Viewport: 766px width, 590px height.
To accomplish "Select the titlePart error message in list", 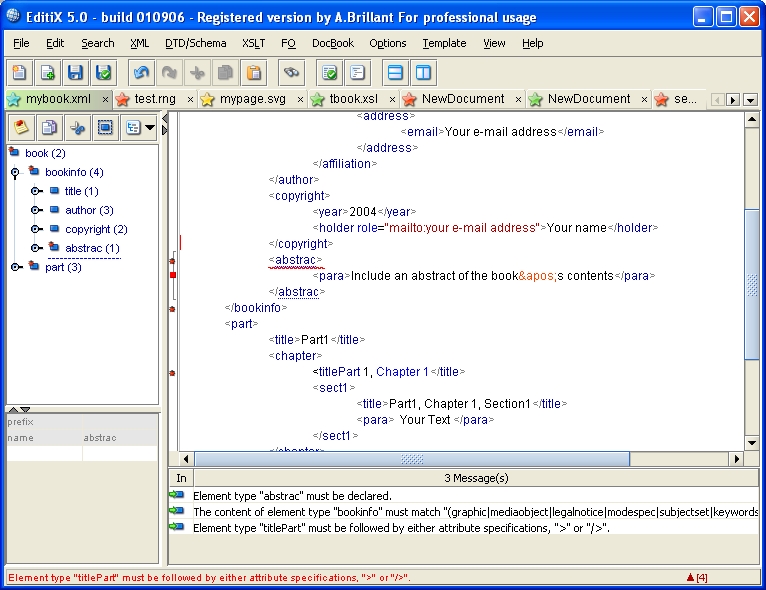I will pyautogui.click(x=463, y=528).
